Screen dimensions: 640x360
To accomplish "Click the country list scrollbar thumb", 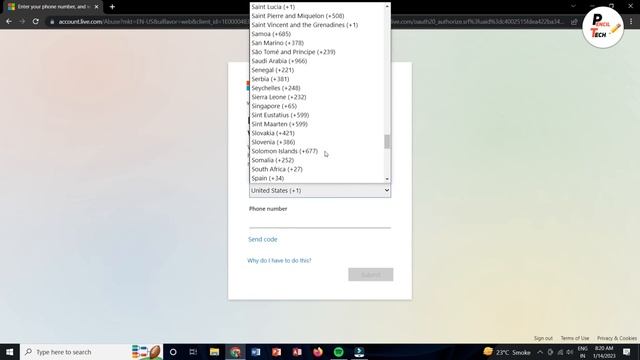I will point(387,142).
